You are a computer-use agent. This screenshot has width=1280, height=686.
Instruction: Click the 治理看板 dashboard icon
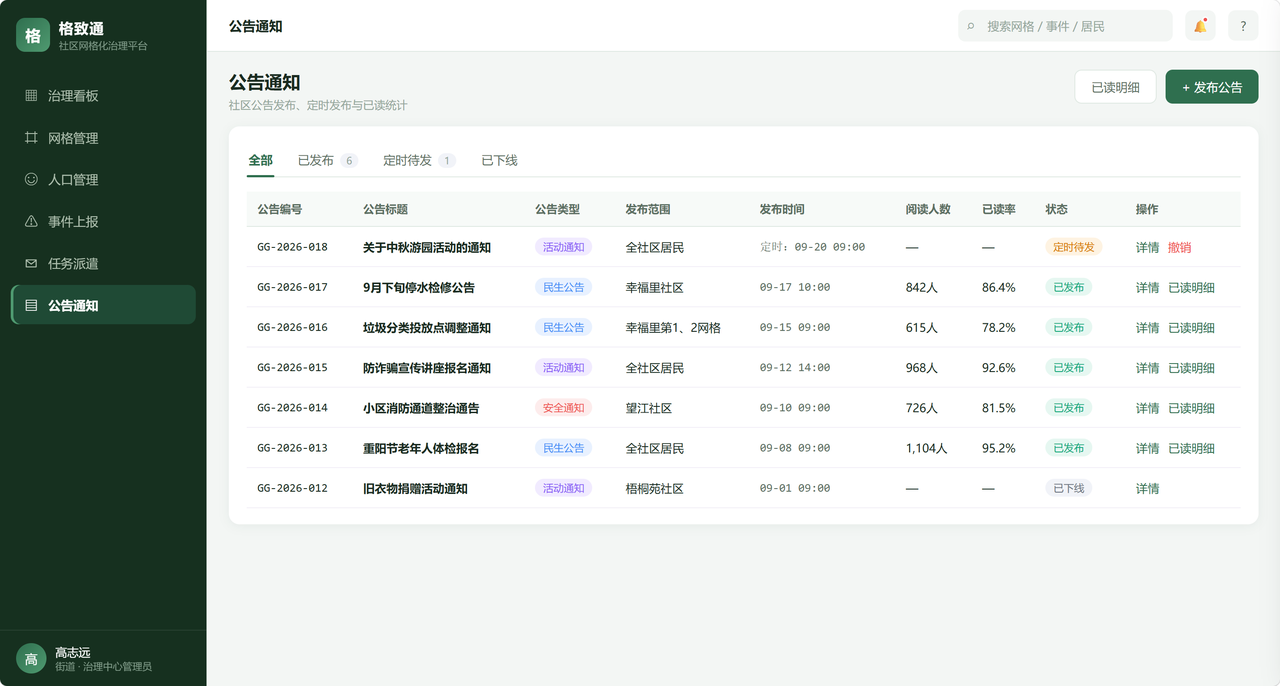pyautogui.click(x=31, y=96)
